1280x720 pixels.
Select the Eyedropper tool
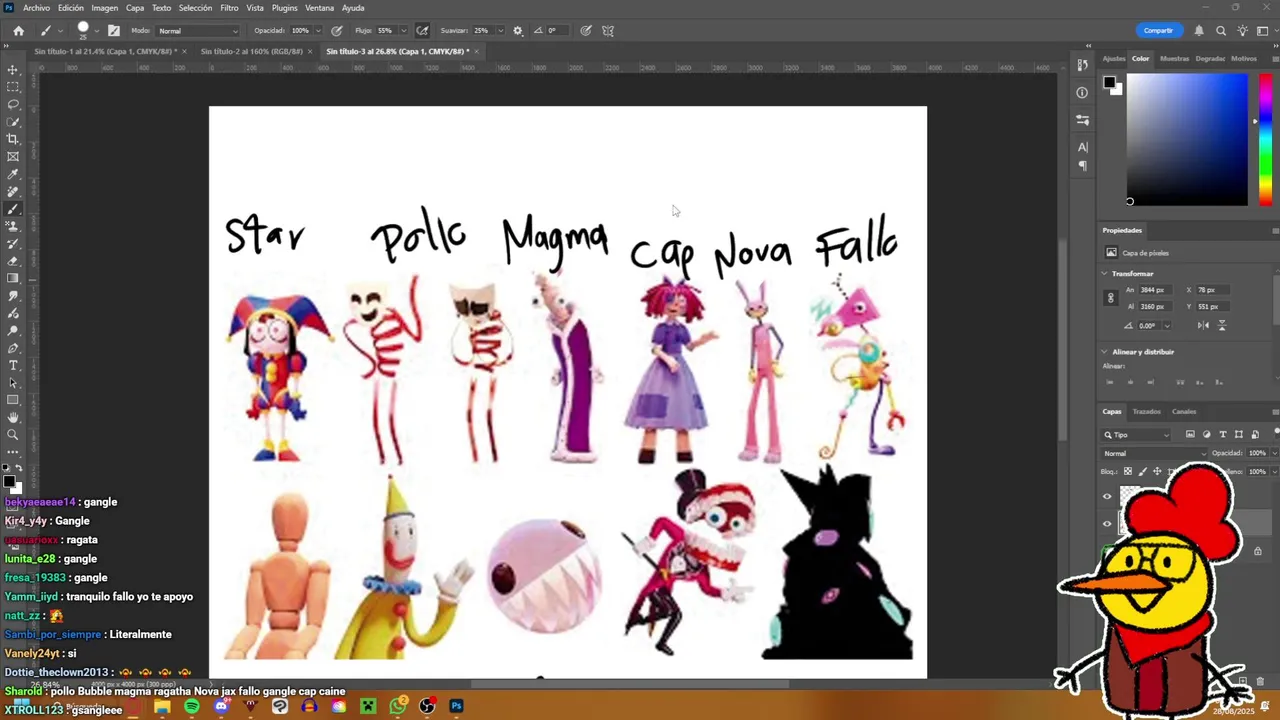[x=13, y=174]
